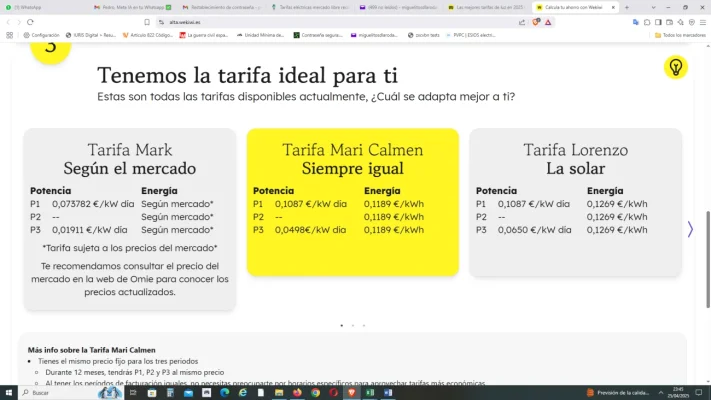
Task: Open PVPC | ESIOS electri... bookmark
Action: [x=471, y=35]
